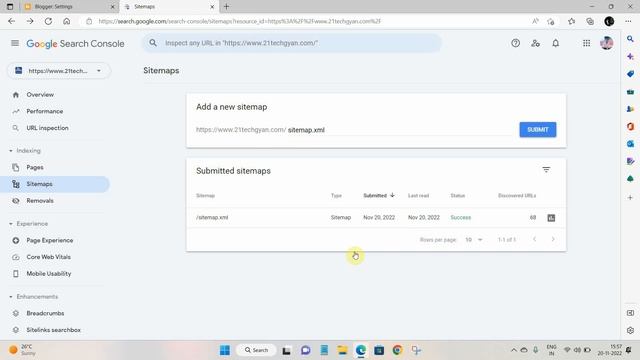Open the browser settings ellipsis menu

point(628,21)
